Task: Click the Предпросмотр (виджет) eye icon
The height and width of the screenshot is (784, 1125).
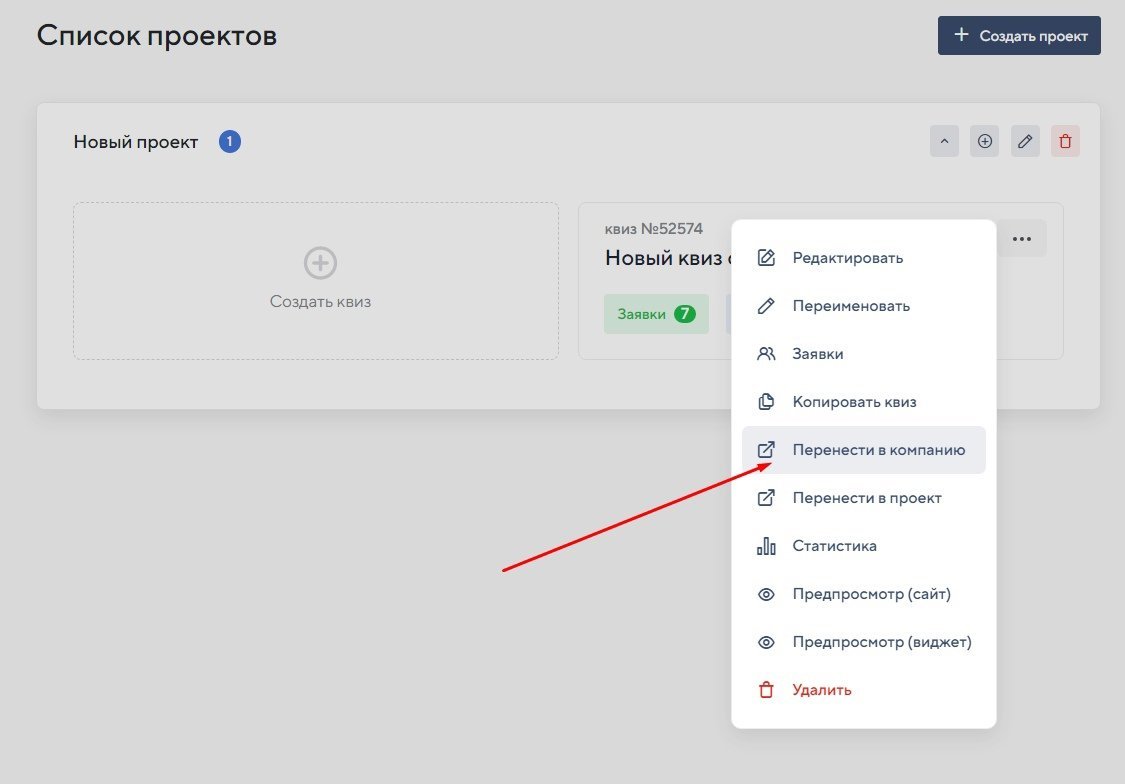Action: pyautogui.click(x=767, y=642)
